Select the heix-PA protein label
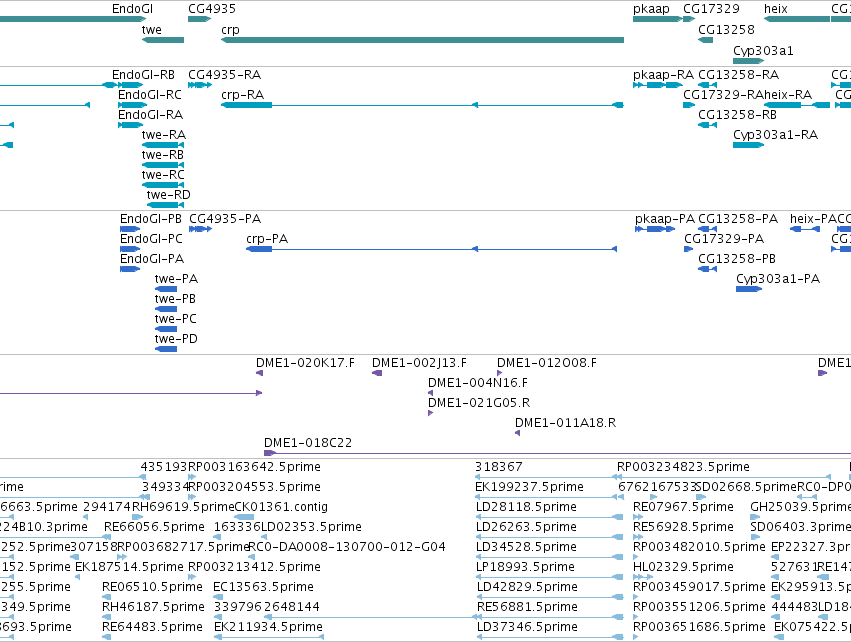This screenshot has height=642, width=851. pos(813,219)
